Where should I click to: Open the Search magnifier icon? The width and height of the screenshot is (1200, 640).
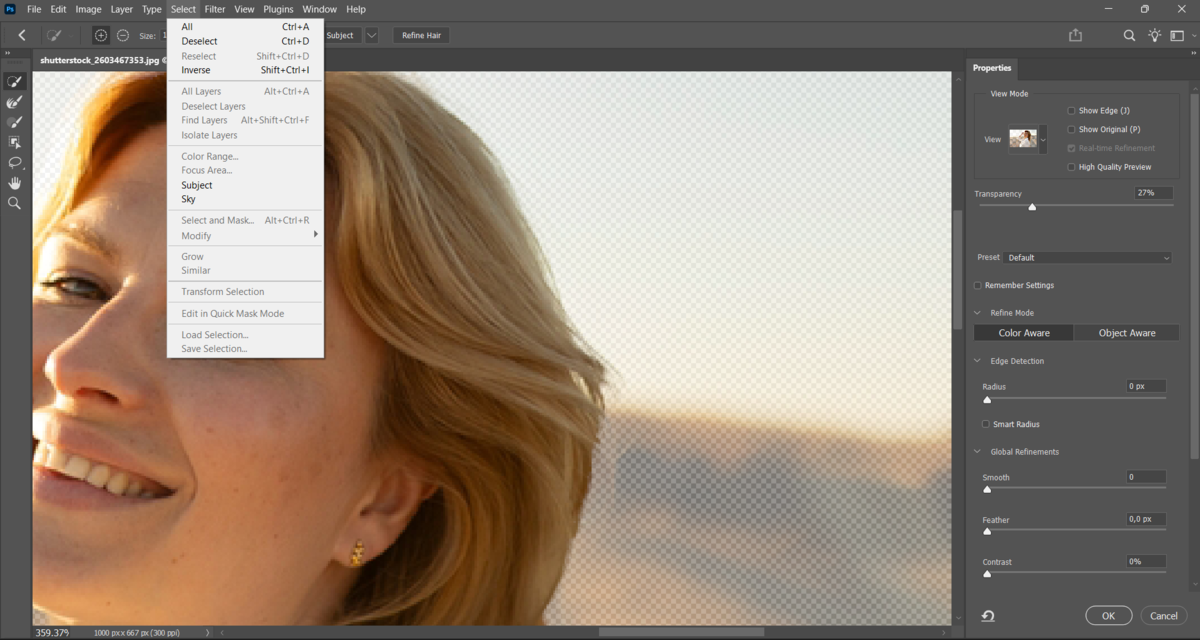[1129, 35]
